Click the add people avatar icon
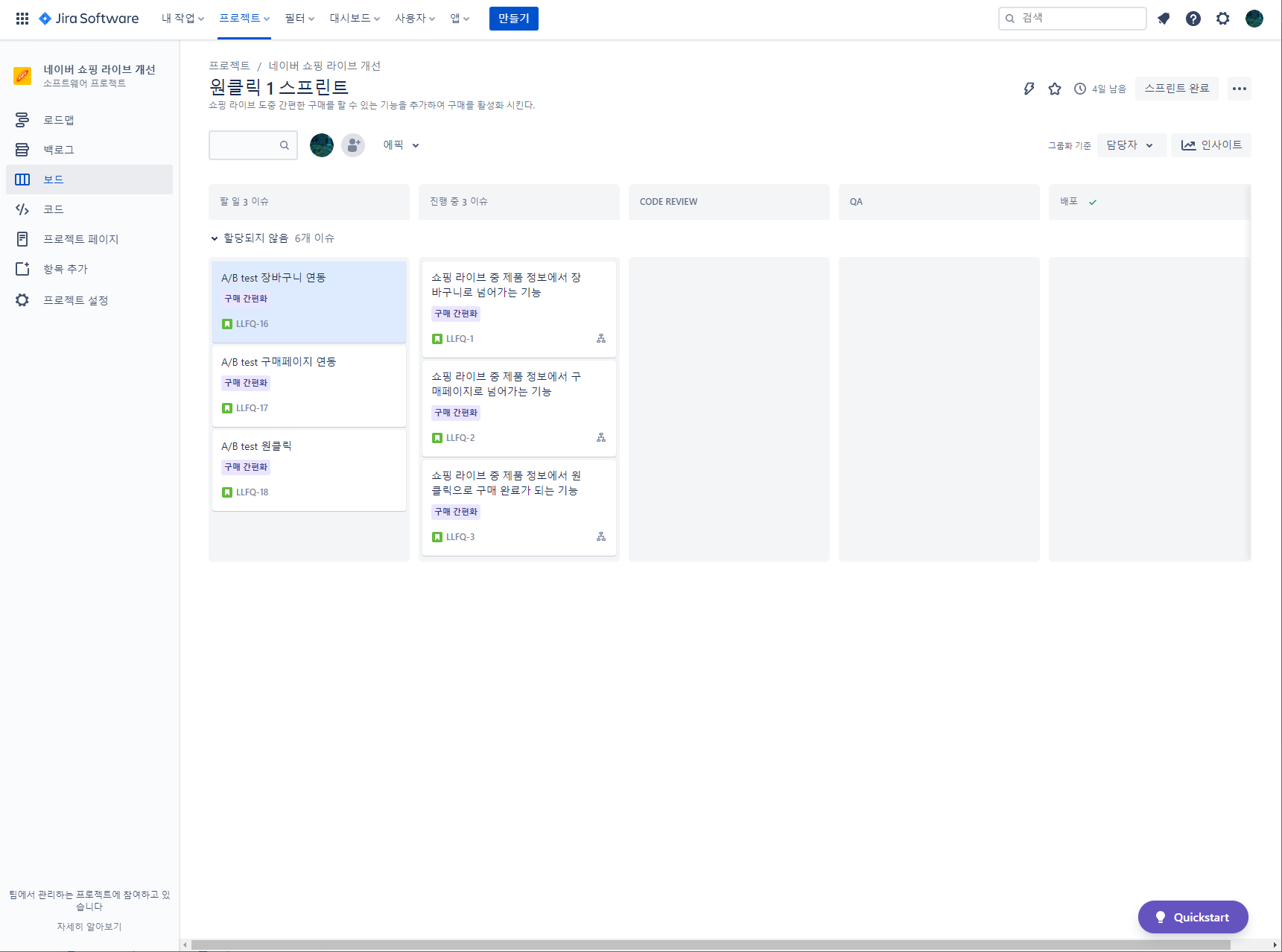This screenshot has height=952, width=1282. coord(353,145)
